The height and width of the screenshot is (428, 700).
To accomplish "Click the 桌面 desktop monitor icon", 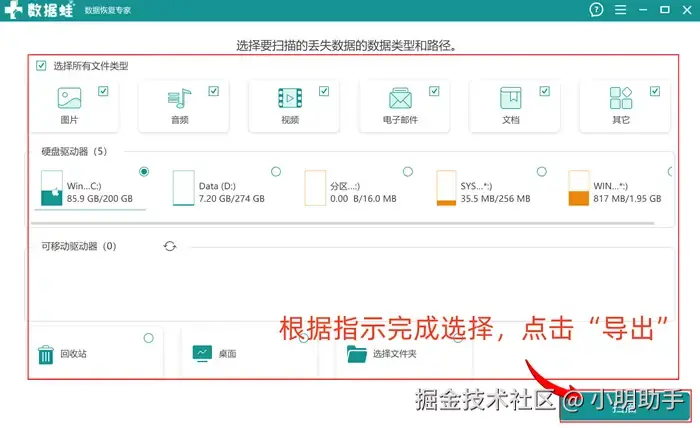I will [x=202, y=353].
